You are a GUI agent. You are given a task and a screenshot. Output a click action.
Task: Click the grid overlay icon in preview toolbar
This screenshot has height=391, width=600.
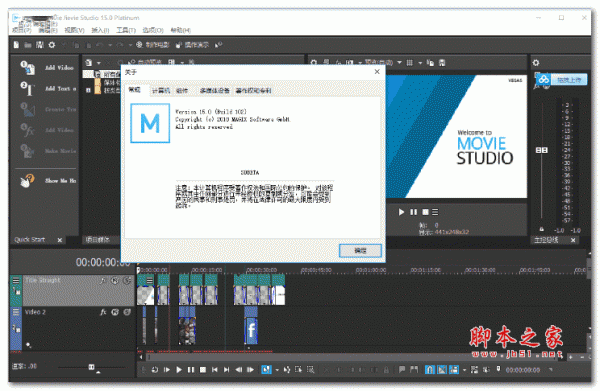click(x=410, y=63)
